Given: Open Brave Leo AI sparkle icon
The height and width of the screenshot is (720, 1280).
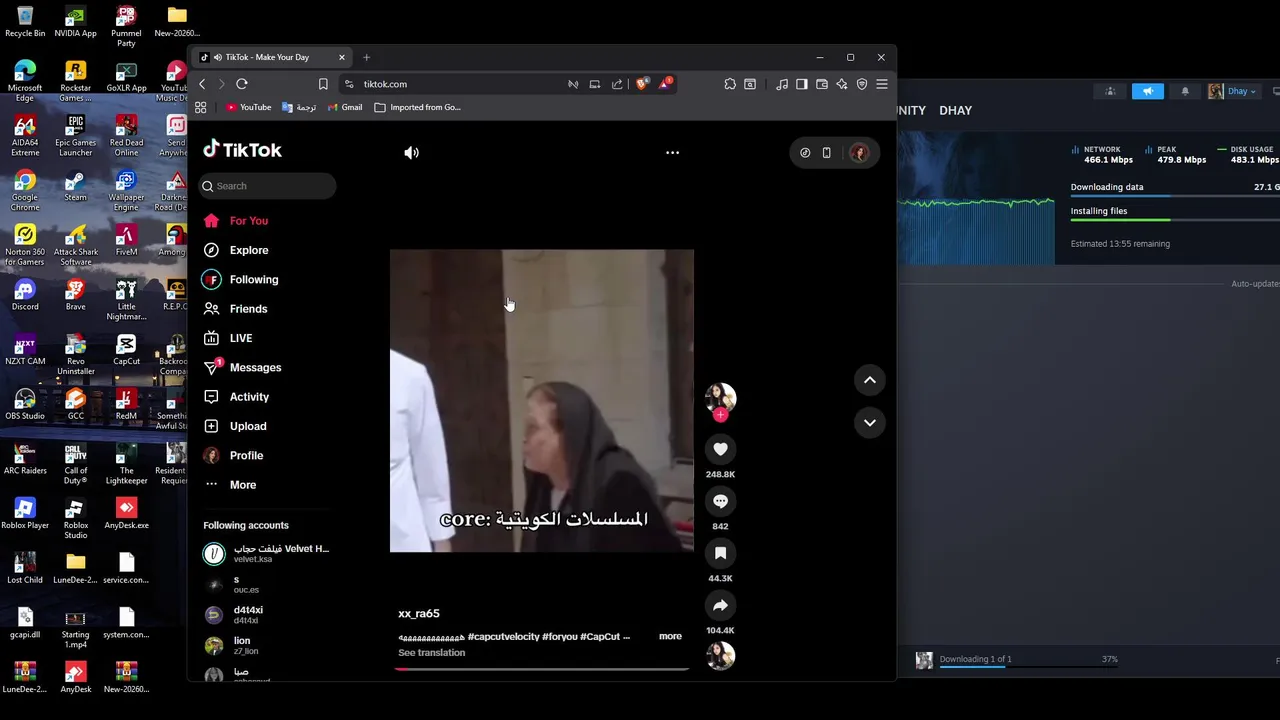Looking at the screenshot, I should [x=842, y=84].
